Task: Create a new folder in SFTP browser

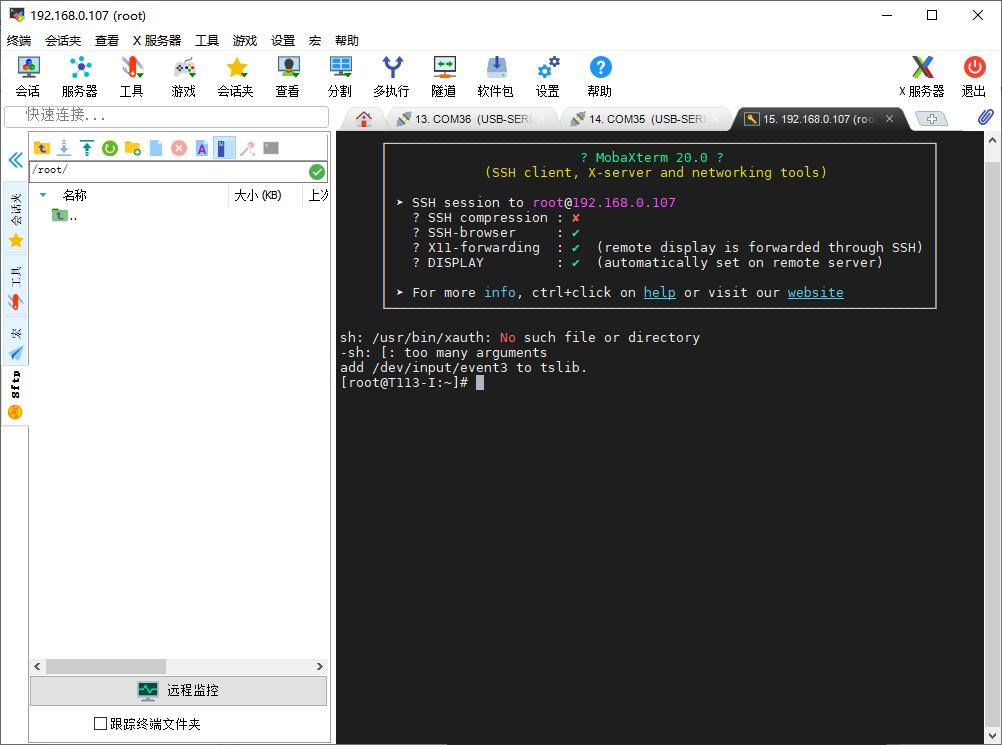Action: pos(133,148)
